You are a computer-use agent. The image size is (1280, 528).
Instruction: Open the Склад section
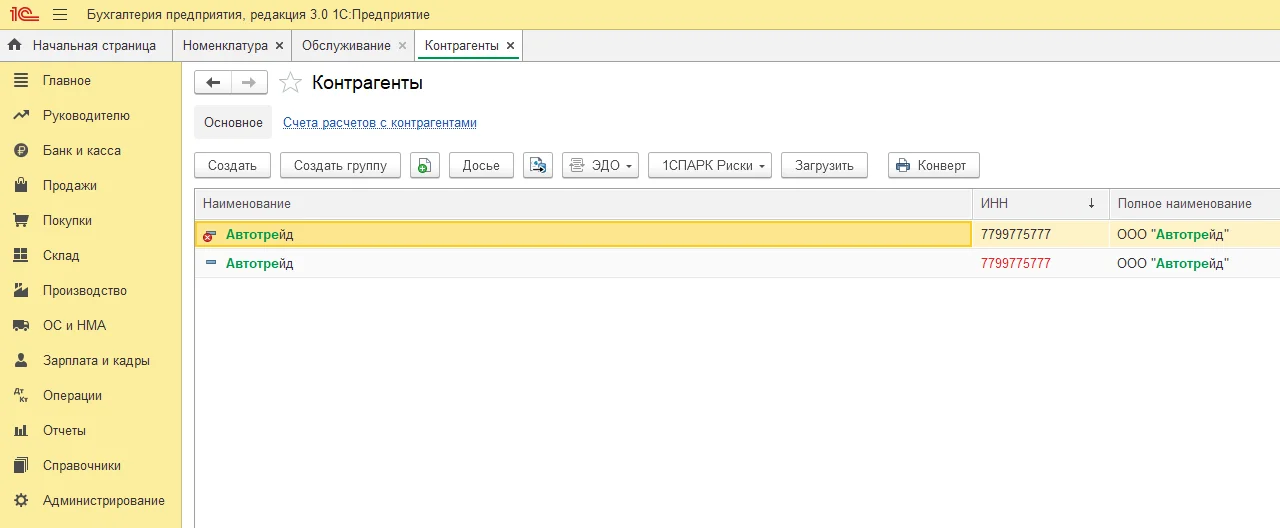coord(61,255)
